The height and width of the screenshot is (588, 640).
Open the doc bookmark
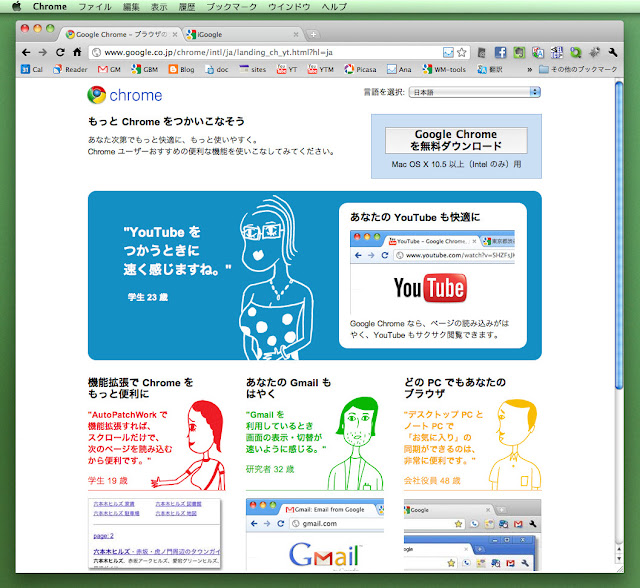[217, 69]
